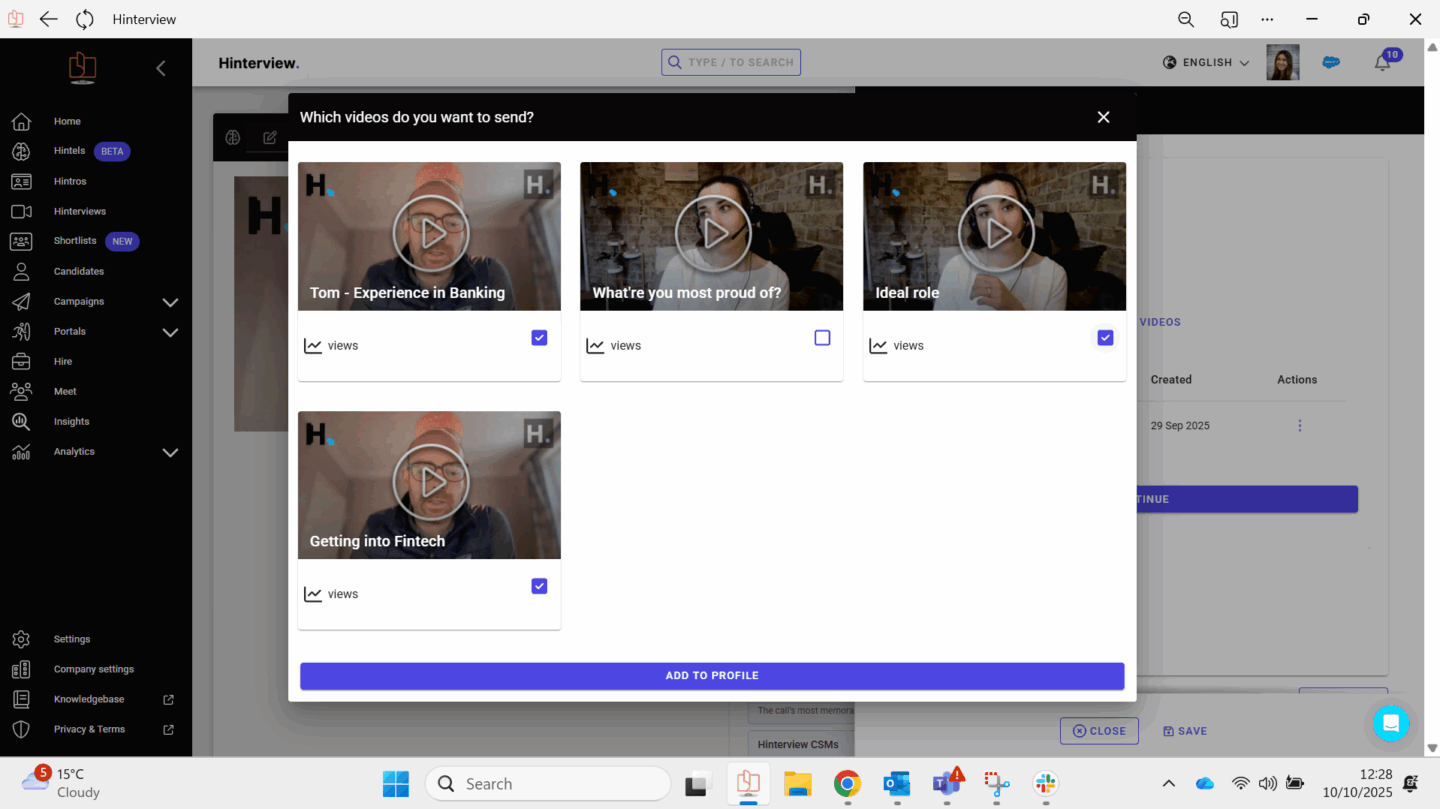Select the What're you most proud of video checkbox
Viewport: 1440px width, 809px height.
(822, 338)
